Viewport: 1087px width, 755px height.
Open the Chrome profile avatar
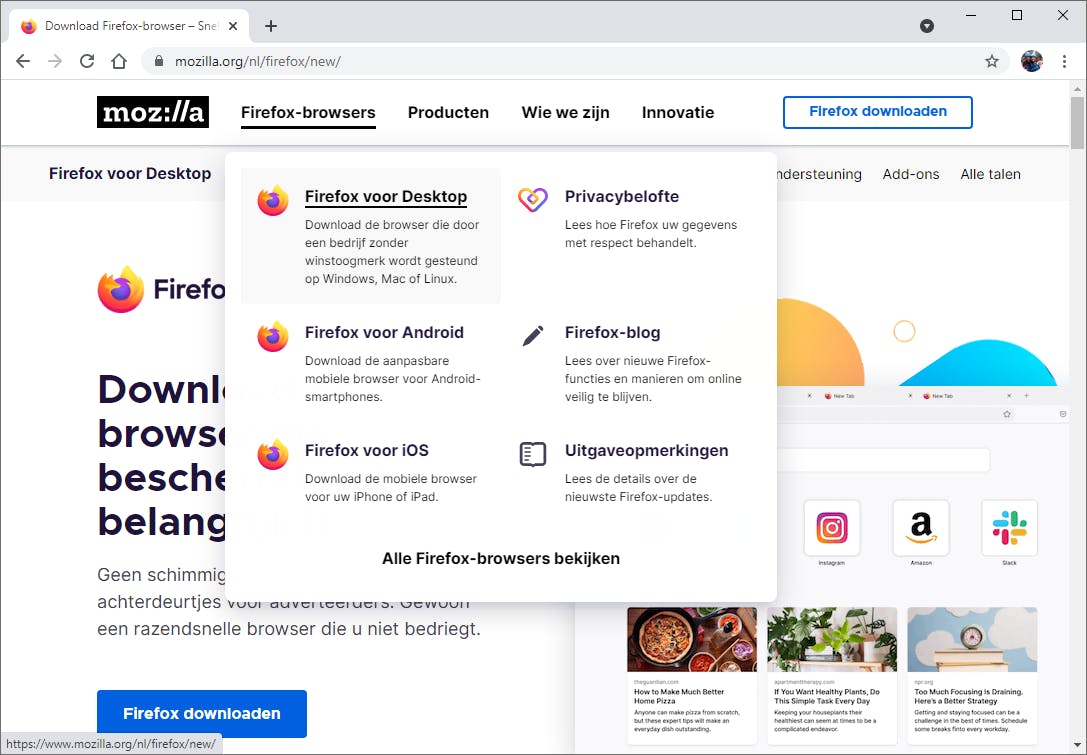[x=1032, y=61]
